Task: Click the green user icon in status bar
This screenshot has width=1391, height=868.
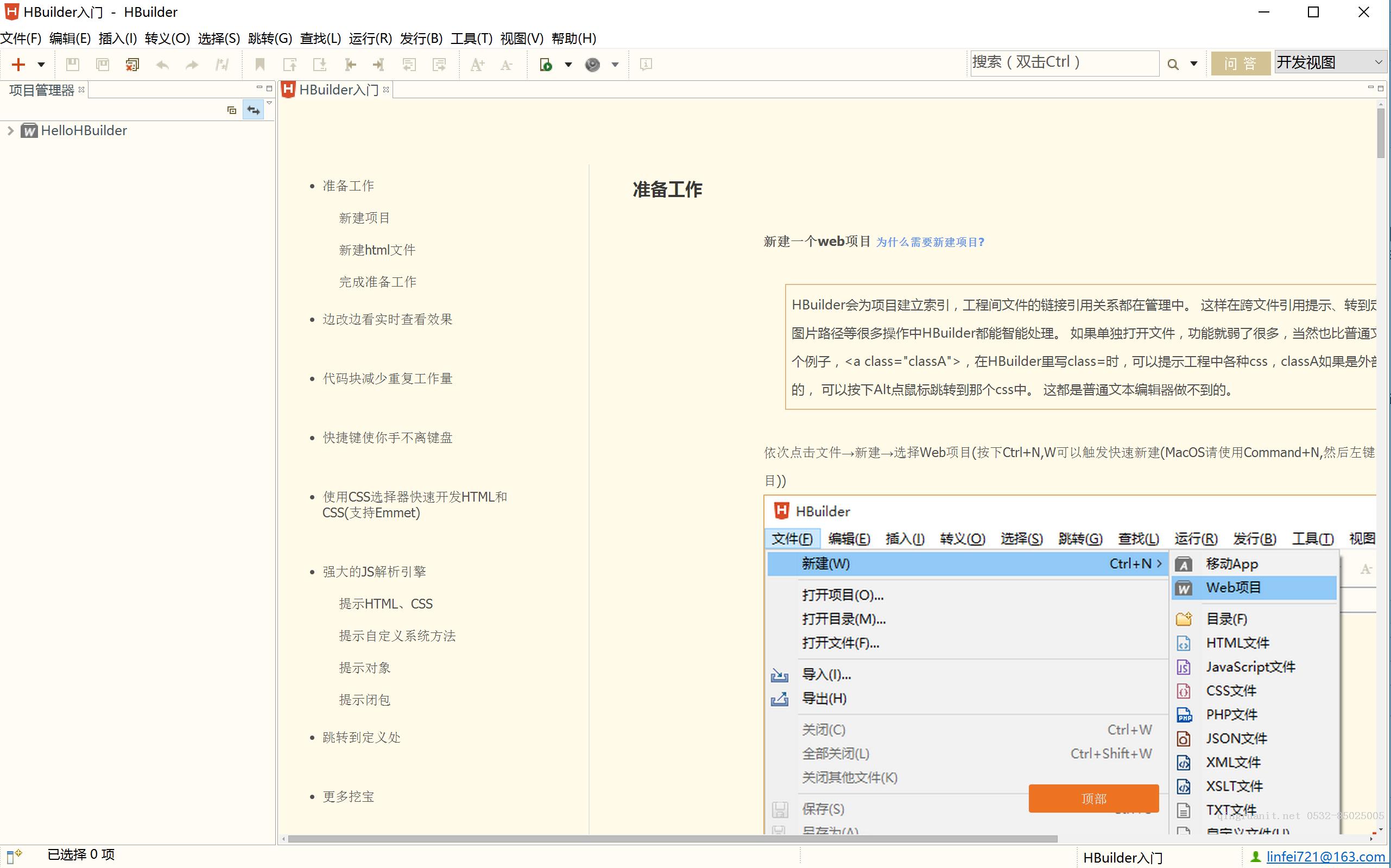Action: click(1255, 857)
